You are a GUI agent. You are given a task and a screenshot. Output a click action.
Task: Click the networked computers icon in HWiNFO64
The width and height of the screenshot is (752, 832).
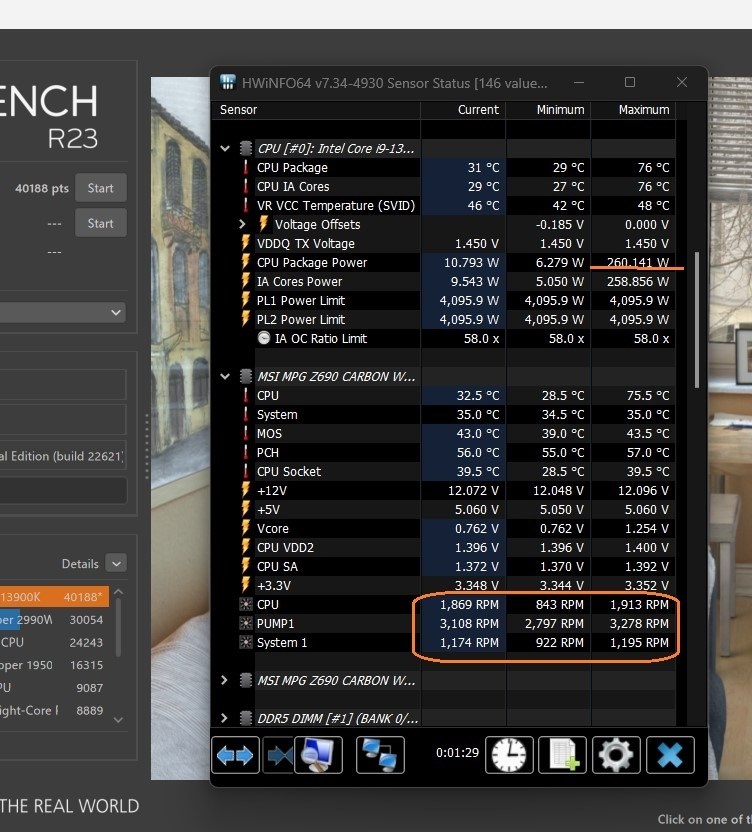click(x=380, y=755)
